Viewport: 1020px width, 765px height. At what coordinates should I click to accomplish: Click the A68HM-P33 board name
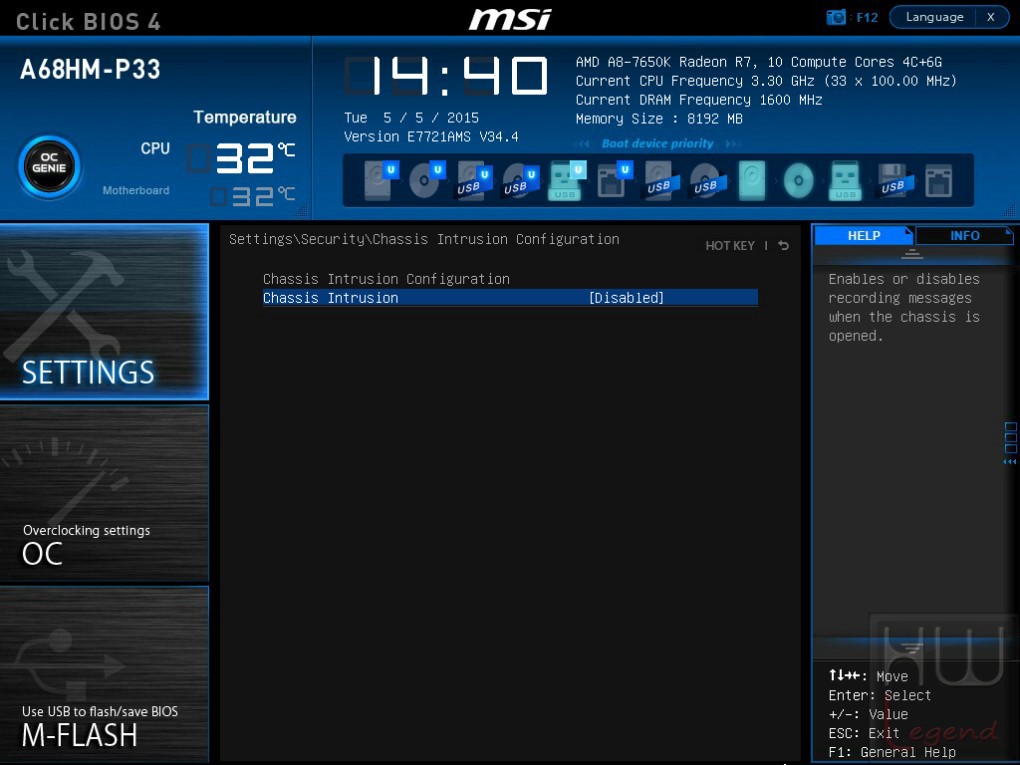click(90, 70)
